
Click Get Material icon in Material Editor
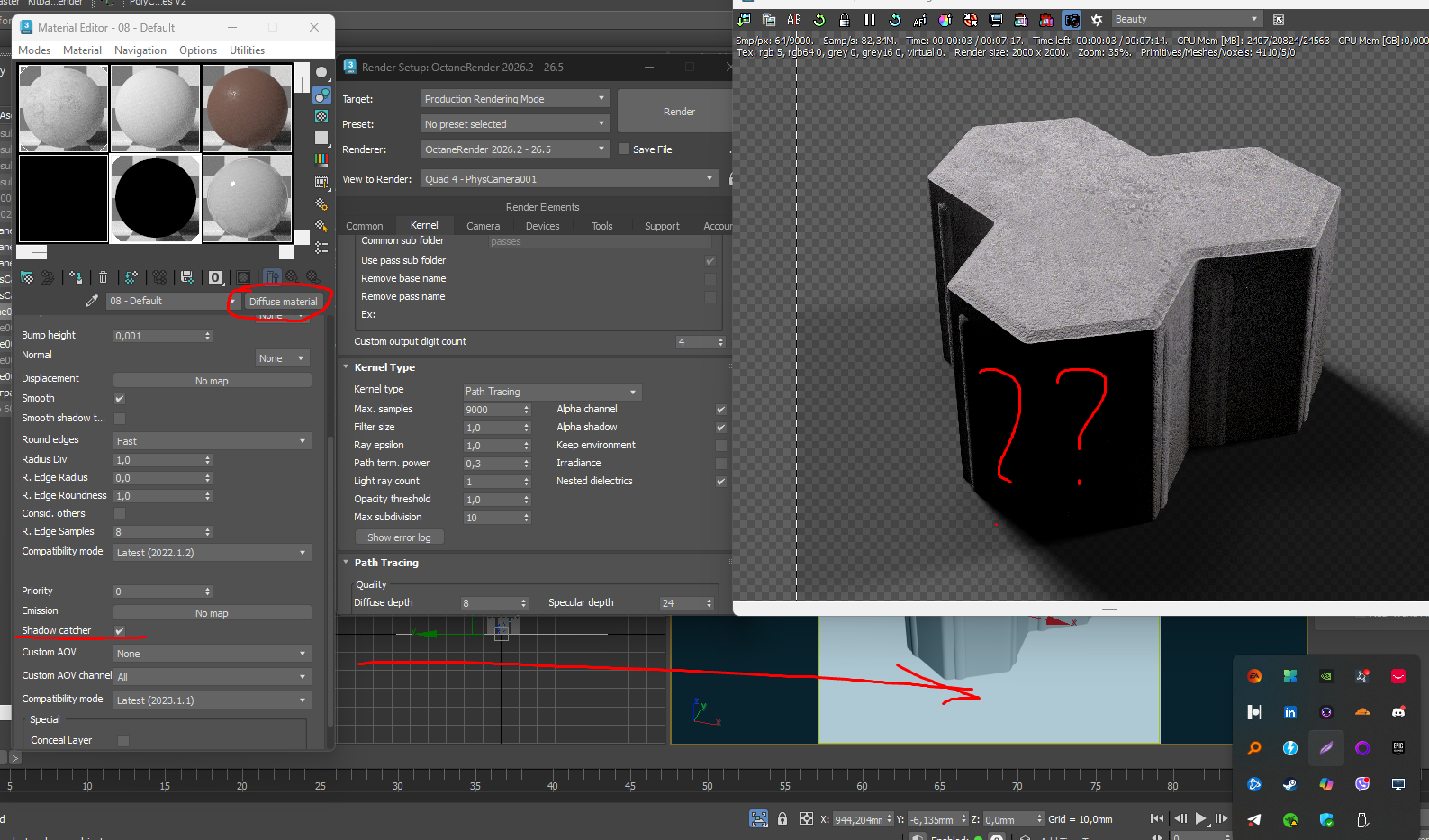27,277
